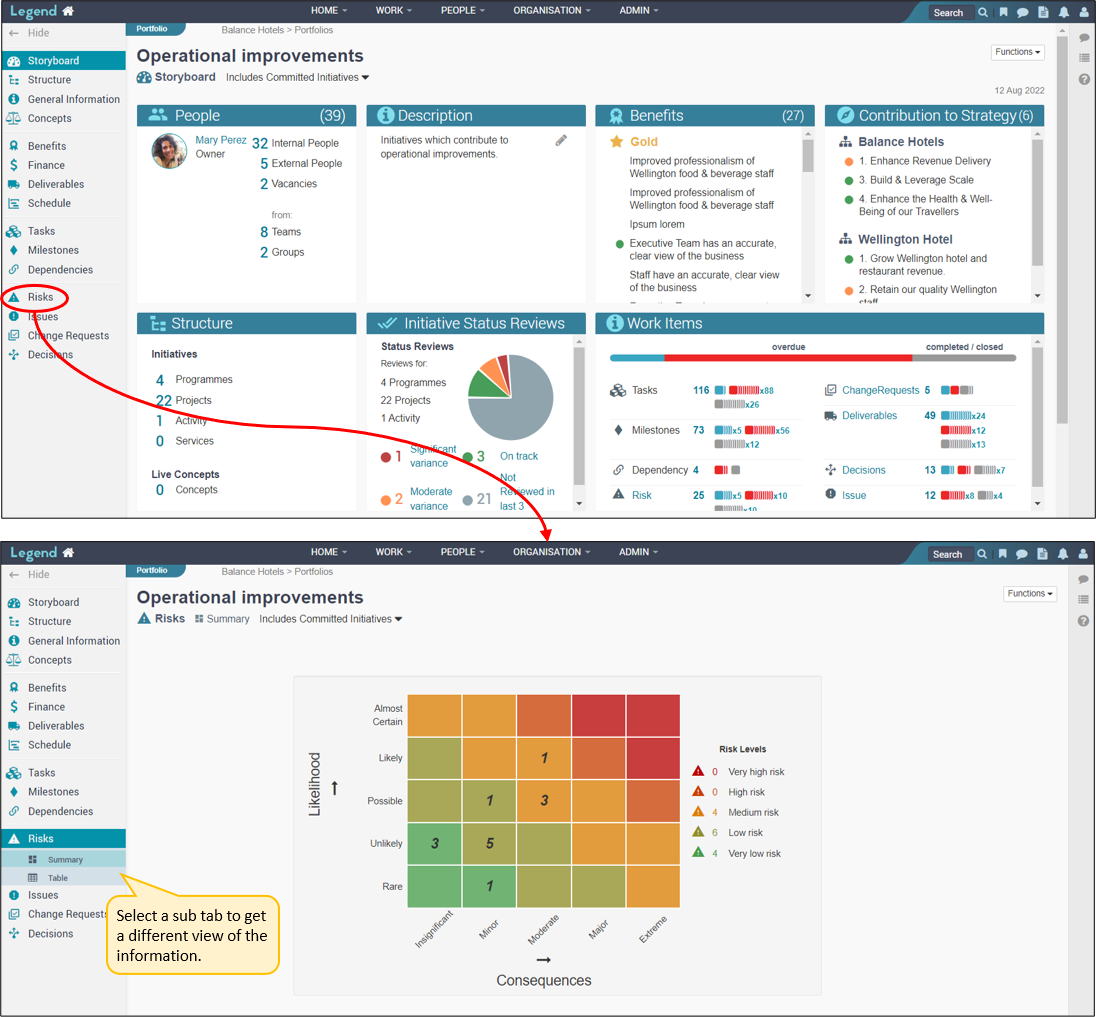Image resolution: width=1096 pixels, height=1017 pixels.
Task: Open Concepts in the upper screenshot's sidebar
Action: pos(49,118)
